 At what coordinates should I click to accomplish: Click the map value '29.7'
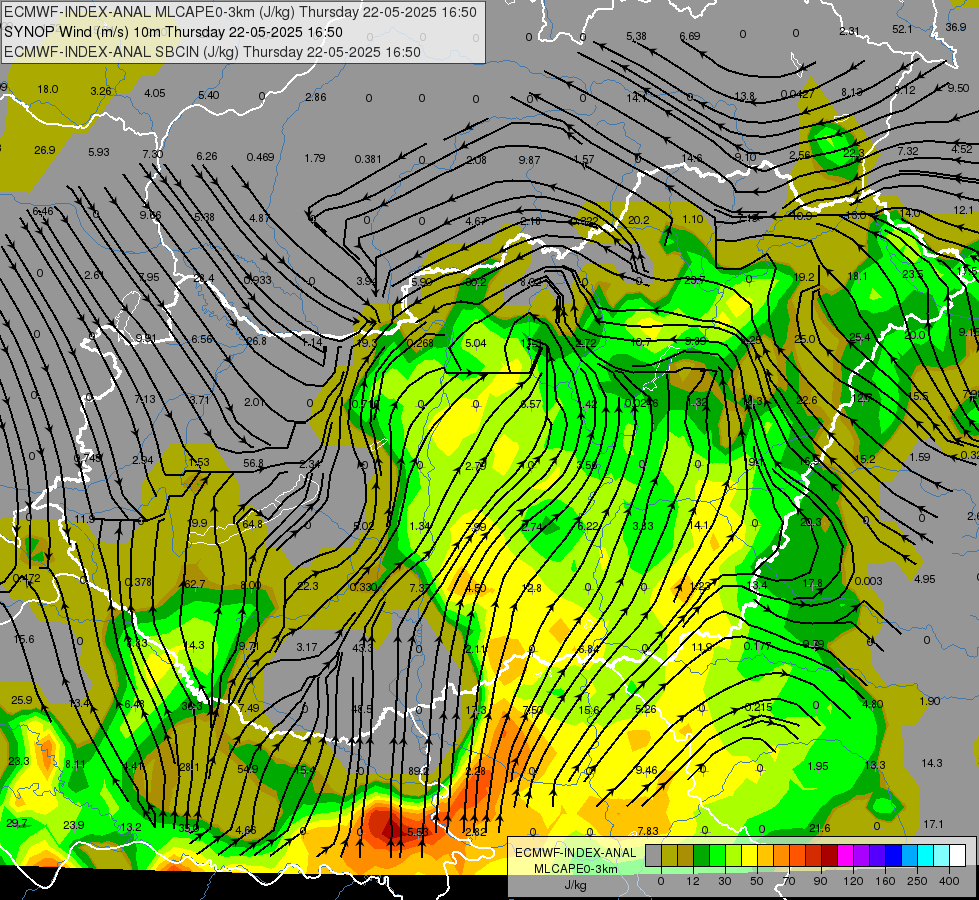coord(17,823)
